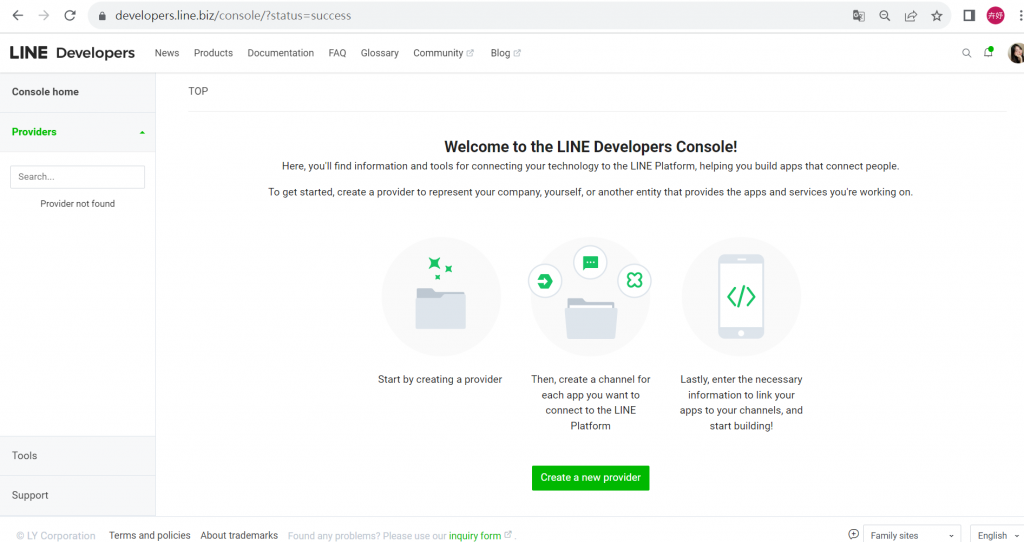Open the browser profile avatar
The image size is (1024, 542).
point(995,16)
